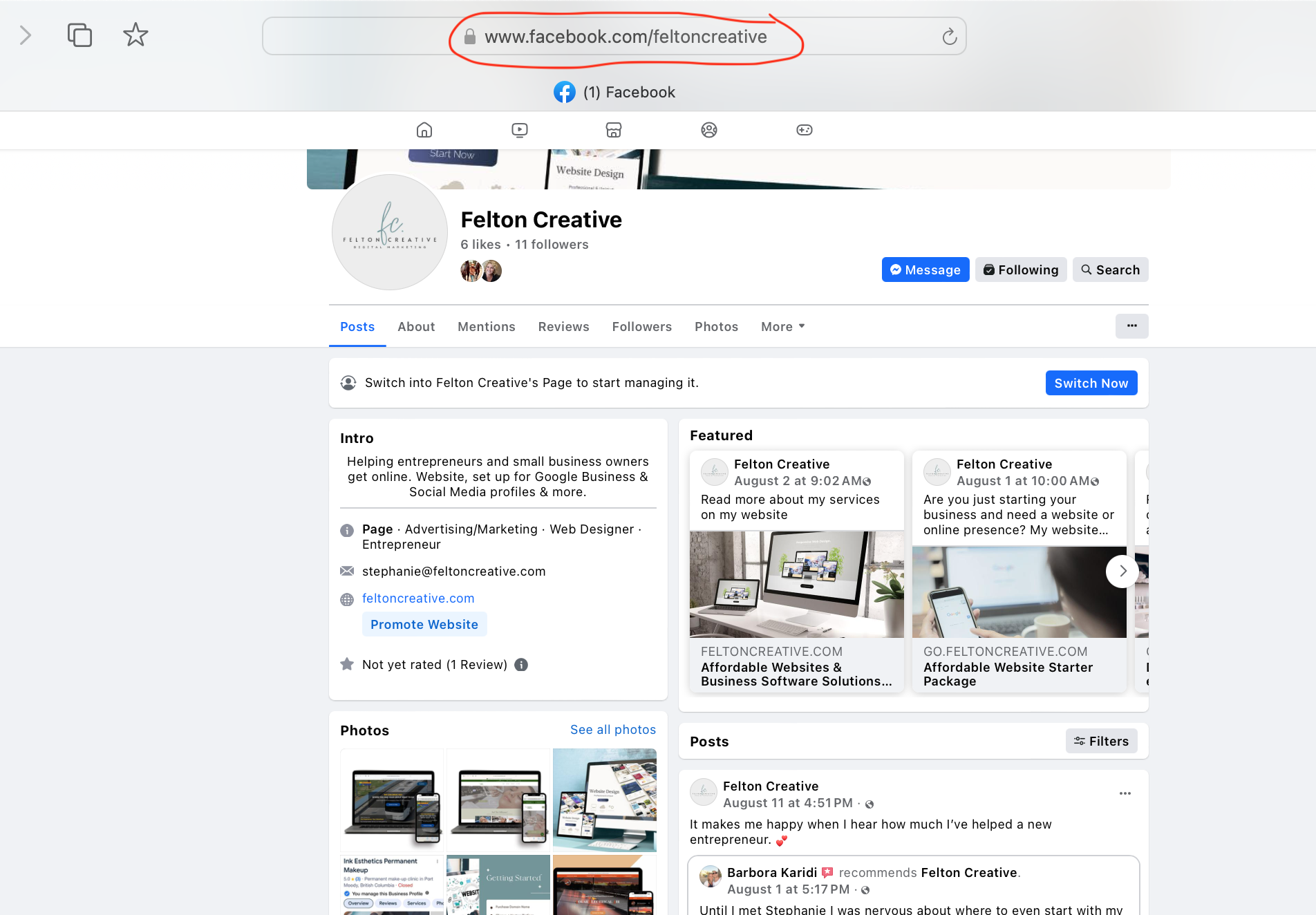This screenshot has width=1316, height=915.
Task: Open the feltoncreative.com link
Action: point(418,598)
